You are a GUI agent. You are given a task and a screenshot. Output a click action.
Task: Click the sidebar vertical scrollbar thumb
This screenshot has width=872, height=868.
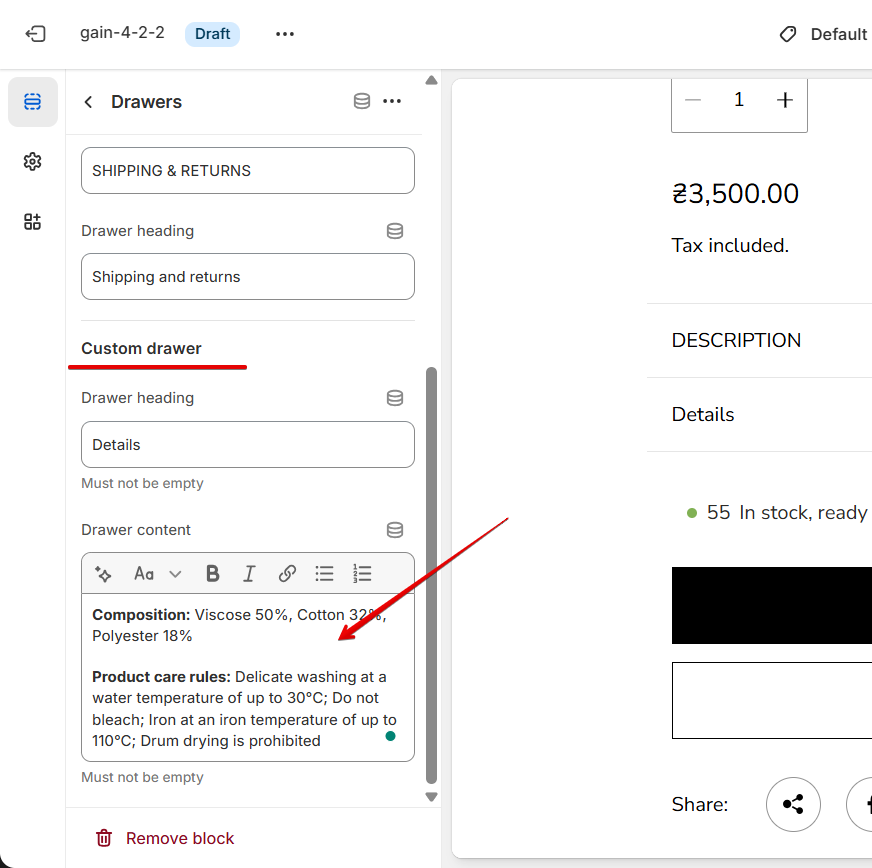432,576
